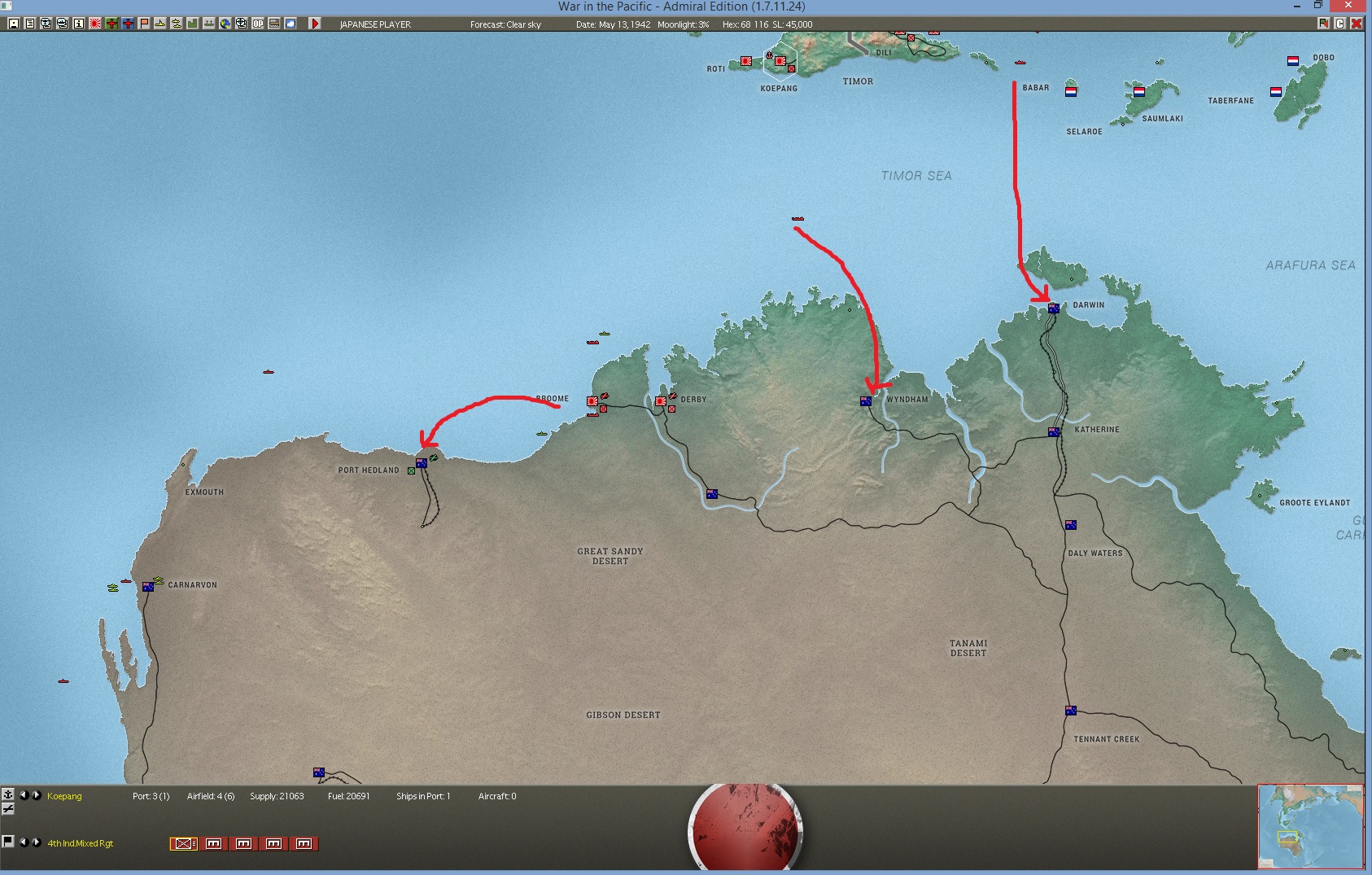
Task: Click the red plane on blue icon
Action: [x=128, y=24]
